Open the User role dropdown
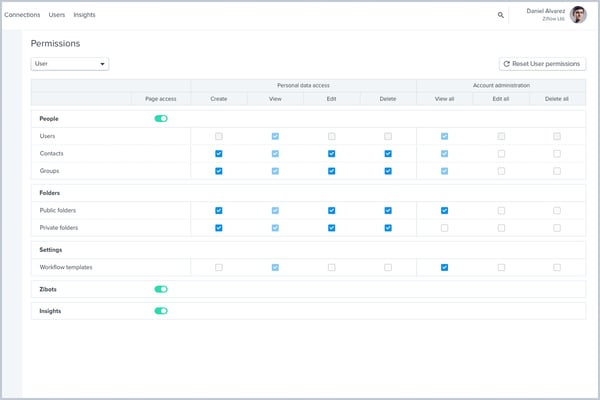 [70, 64]
